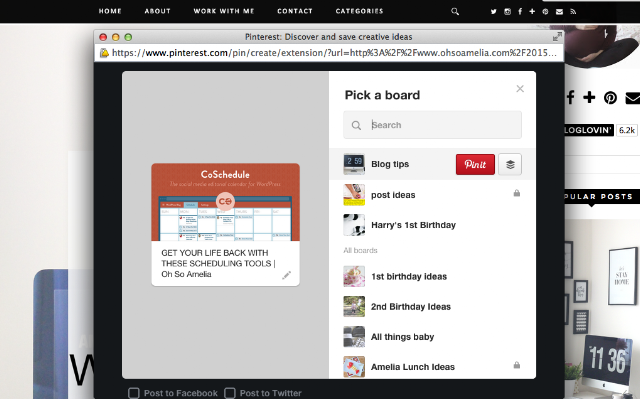Close the Pick a board dialog
640x399 pixels.
(520, 89)
